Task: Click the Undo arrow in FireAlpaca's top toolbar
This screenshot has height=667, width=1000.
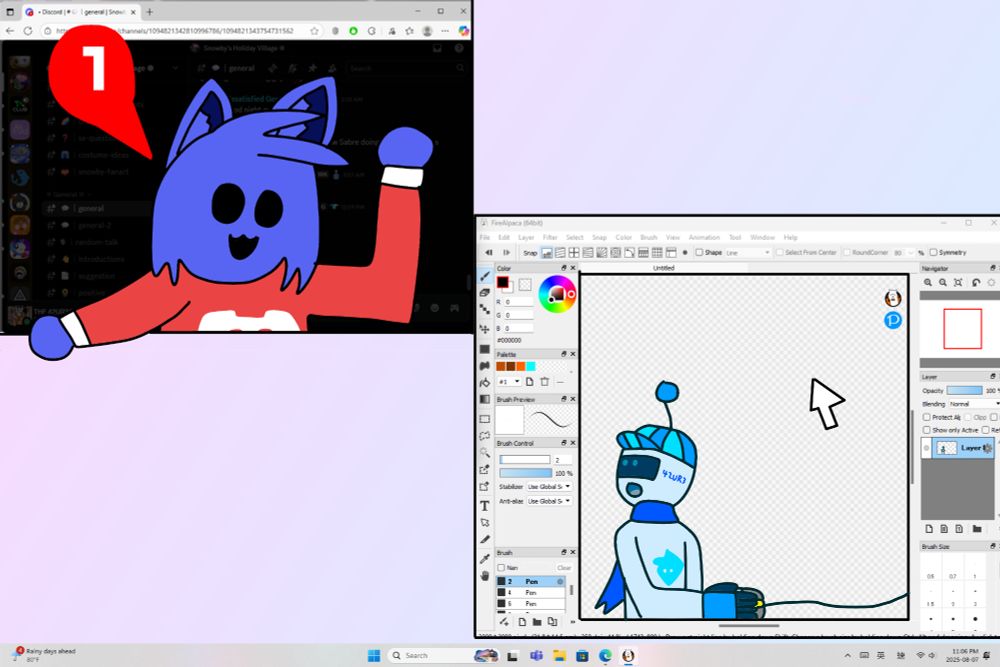Action: [489, 253]
